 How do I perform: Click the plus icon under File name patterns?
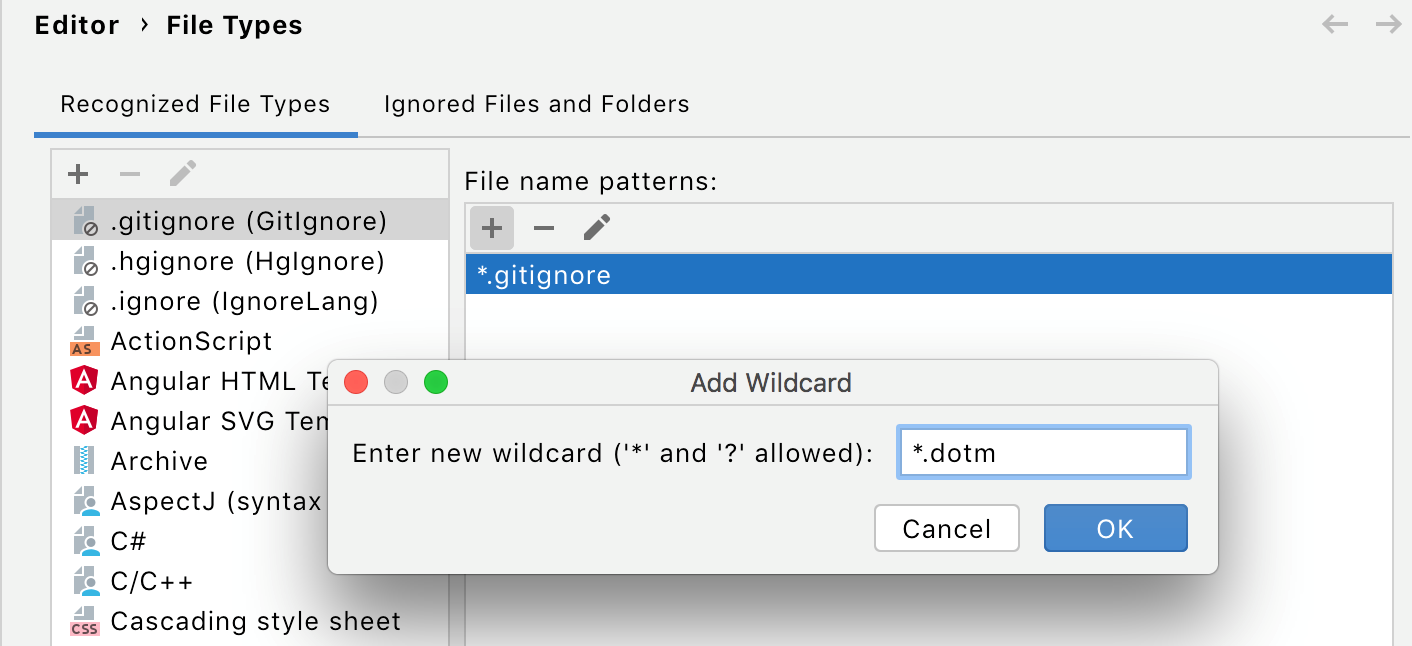tap(491, 228)
